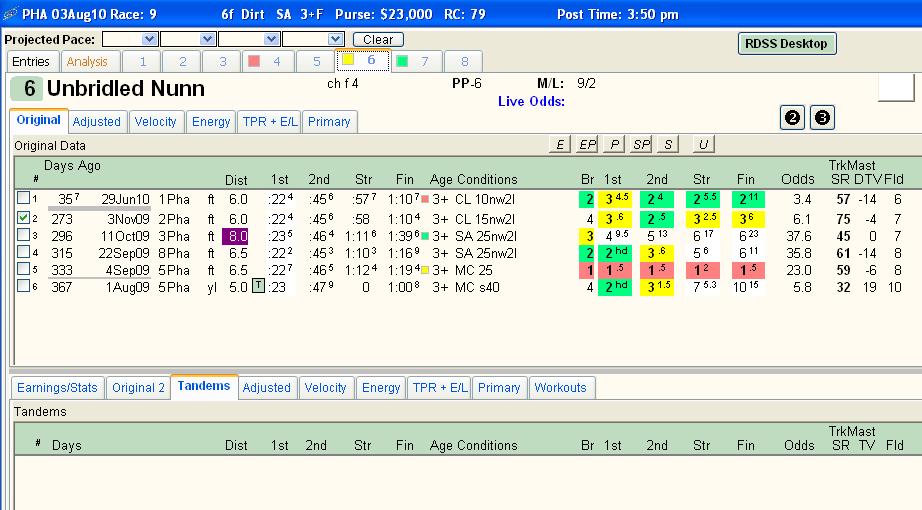Select horse tab 1
The width and height of the screenshot is (922, 510).
point(142,62)
